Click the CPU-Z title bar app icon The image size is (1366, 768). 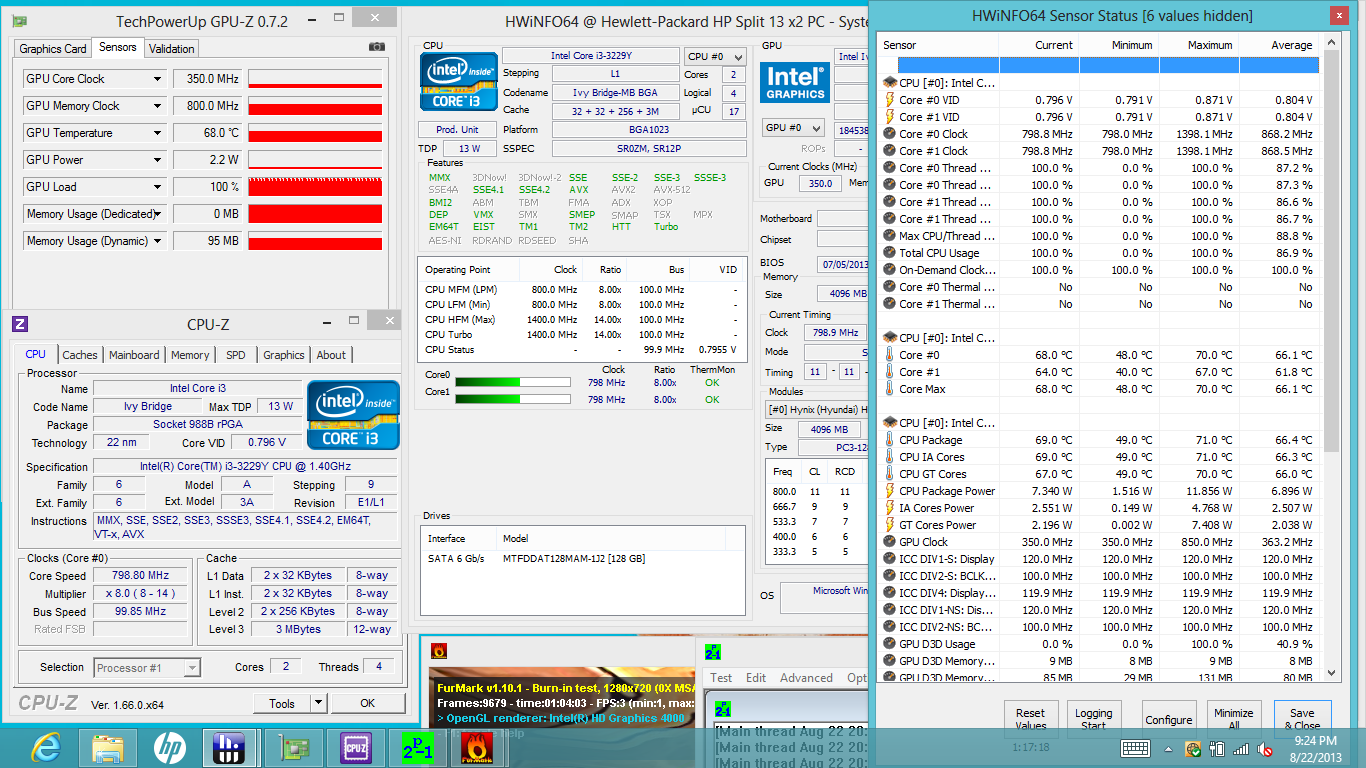20,324
